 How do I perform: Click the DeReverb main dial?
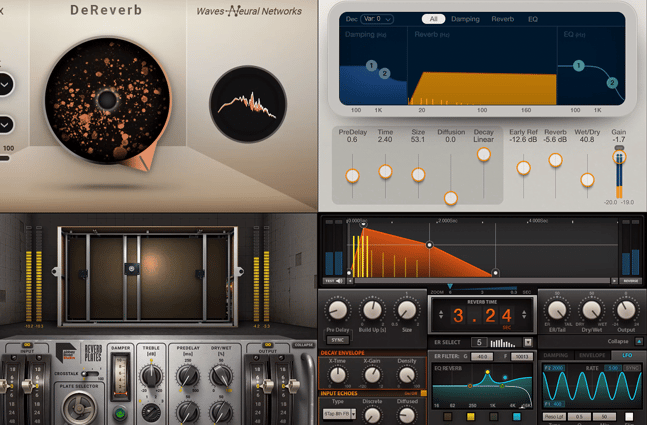tap(108, 100)
